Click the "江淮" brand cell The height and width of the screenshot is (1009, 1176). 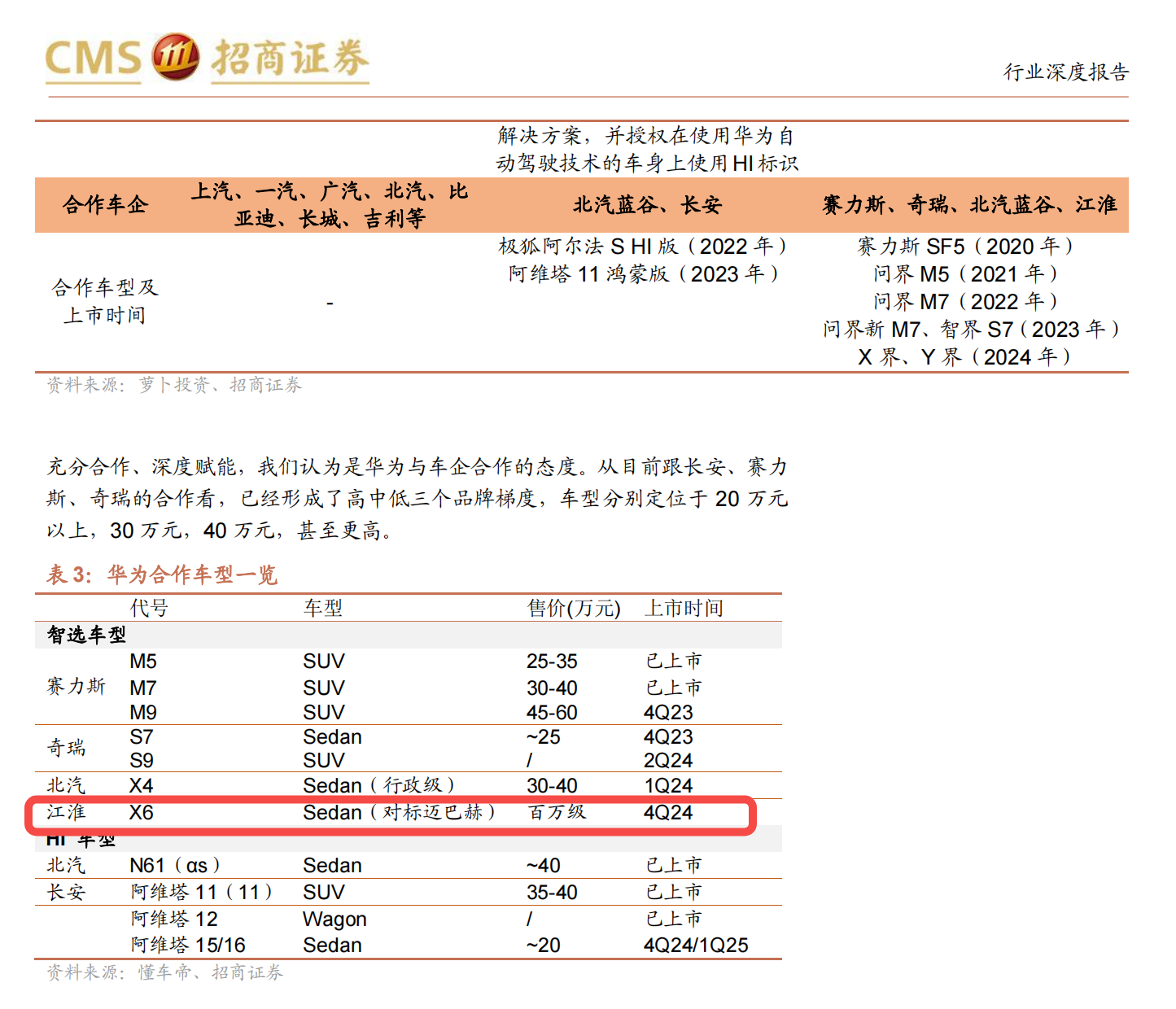point(66,812)
